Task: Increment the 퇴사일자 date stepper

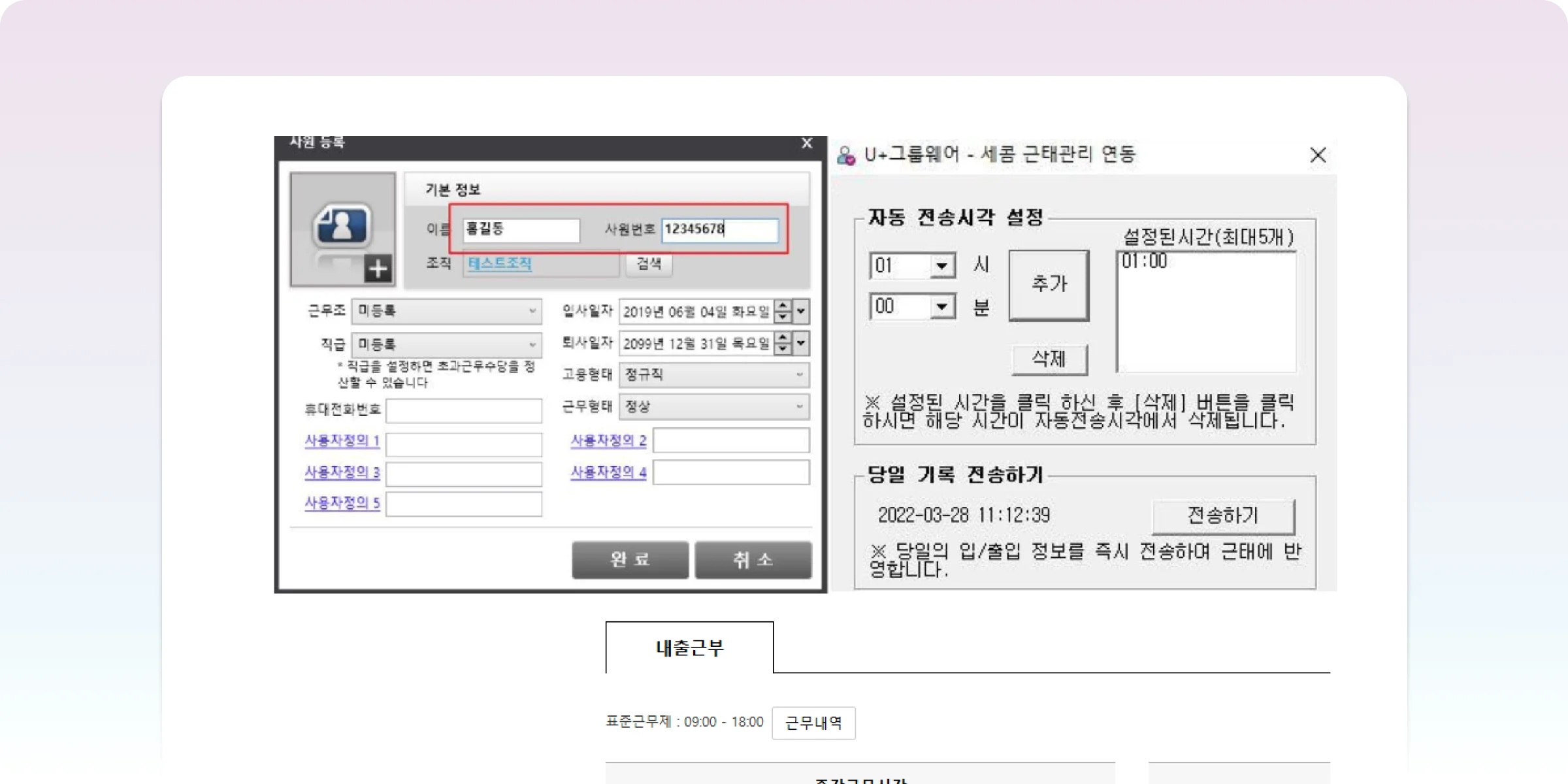Action: click(x=783, y=338)
